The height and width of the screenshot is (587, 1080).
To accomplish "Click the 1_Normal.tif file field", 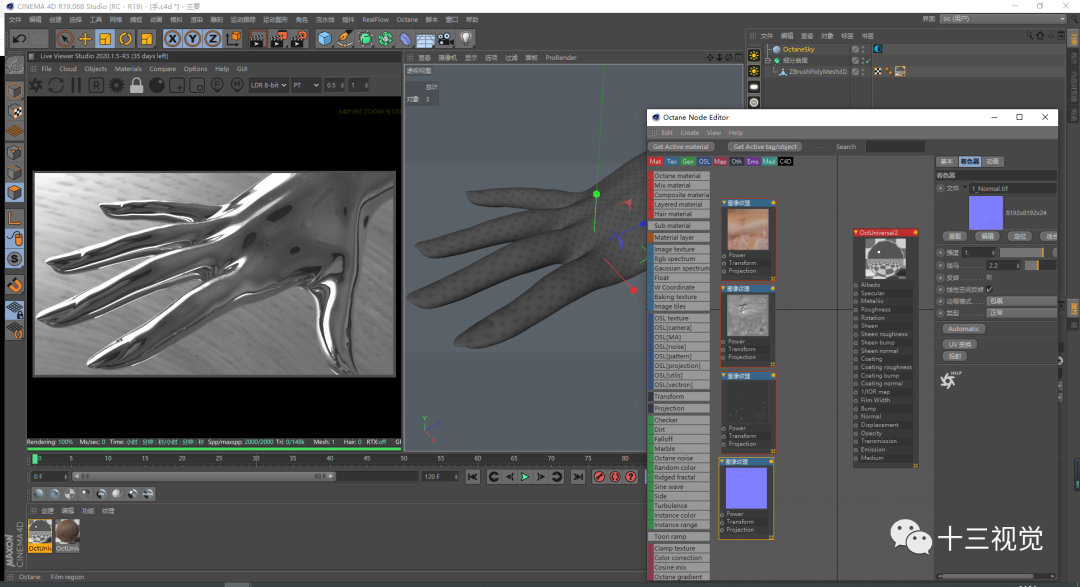I will click(x=1012, y=188).
